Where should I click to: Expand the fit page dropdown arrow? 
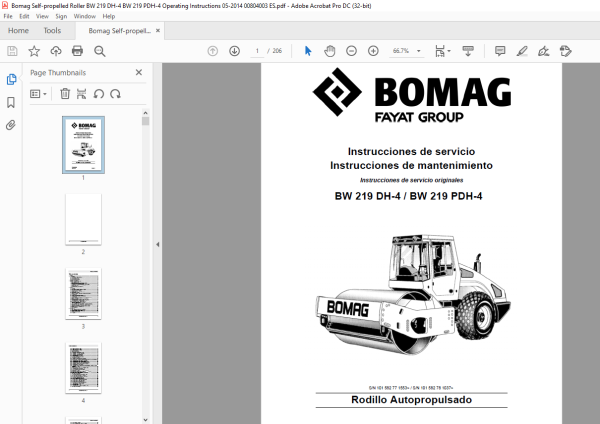449,51
